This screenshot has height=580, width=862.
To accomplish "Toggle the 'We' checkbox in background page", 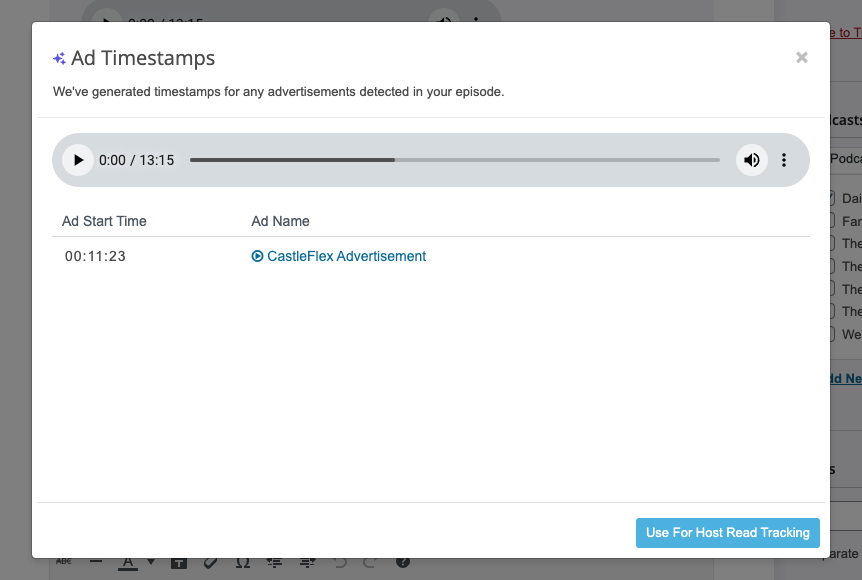I will [x=832, y=334].
